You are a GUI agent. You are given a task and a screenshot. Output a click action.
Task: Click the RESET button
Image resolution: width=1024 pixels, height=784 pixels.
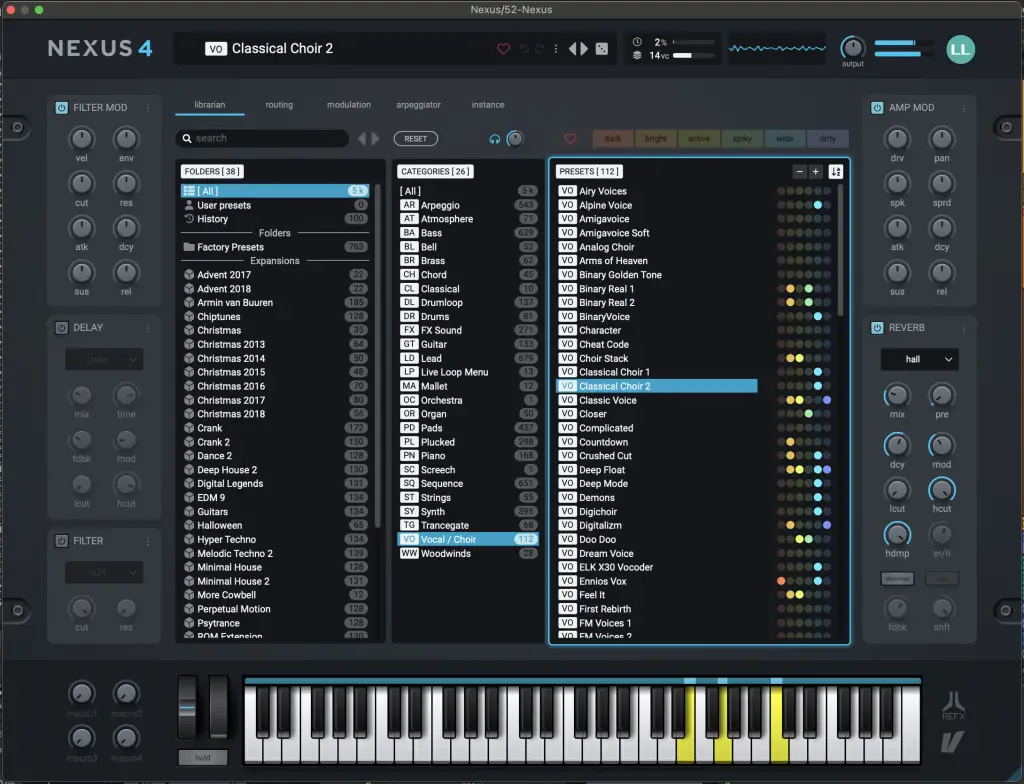[415, 139]
